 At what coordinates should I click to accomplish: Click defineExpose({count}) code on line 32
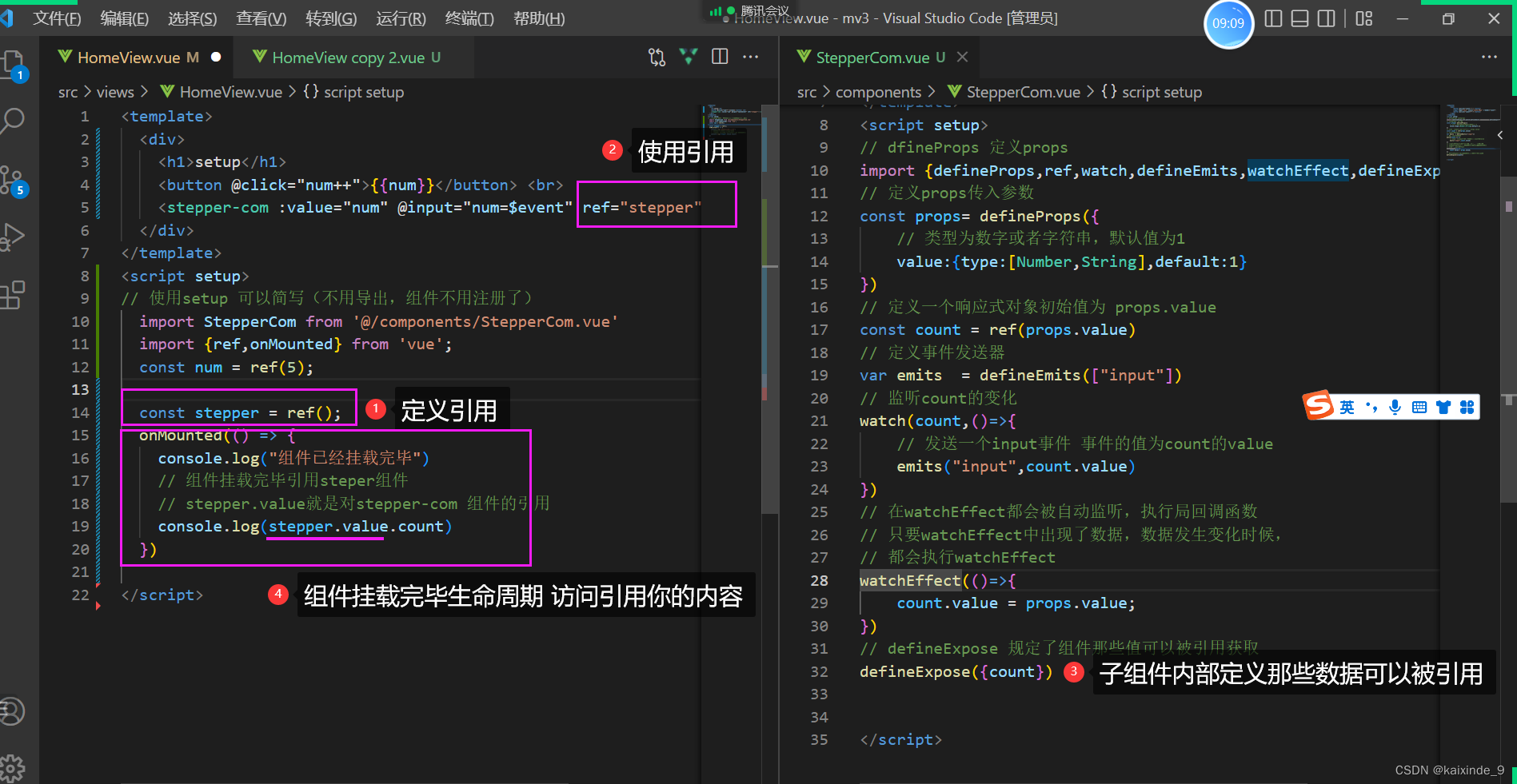(956, 671)
